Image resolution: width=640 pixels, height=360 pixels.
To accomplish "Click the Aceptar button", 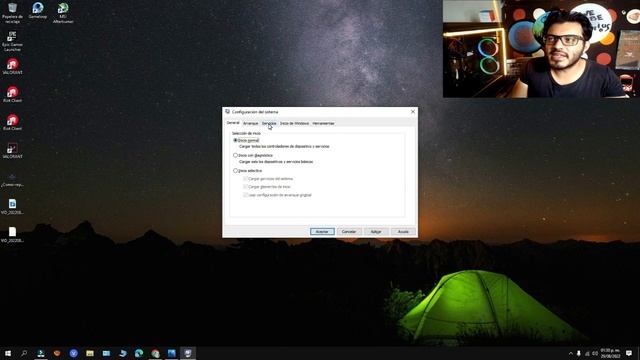I will point(322,231).
